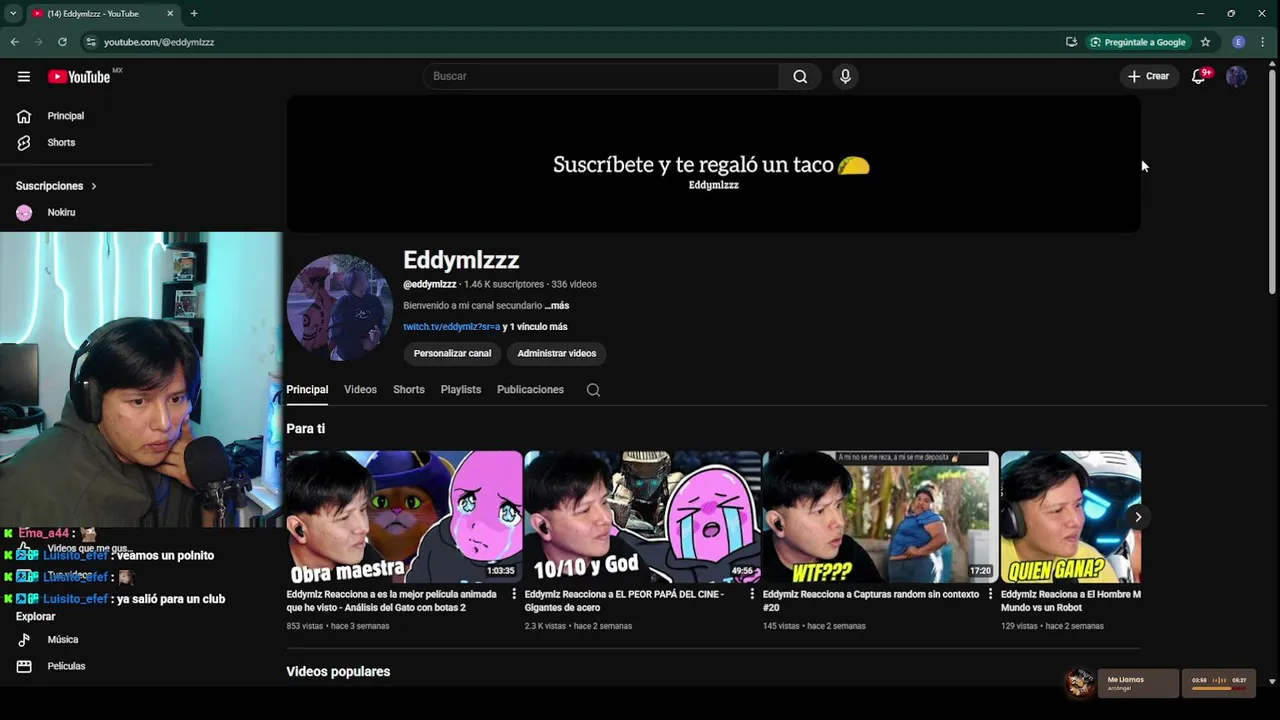This screenshot has width=1280, height=720.
Task: Click the Para ti section heading
Action: click(305, 429)
